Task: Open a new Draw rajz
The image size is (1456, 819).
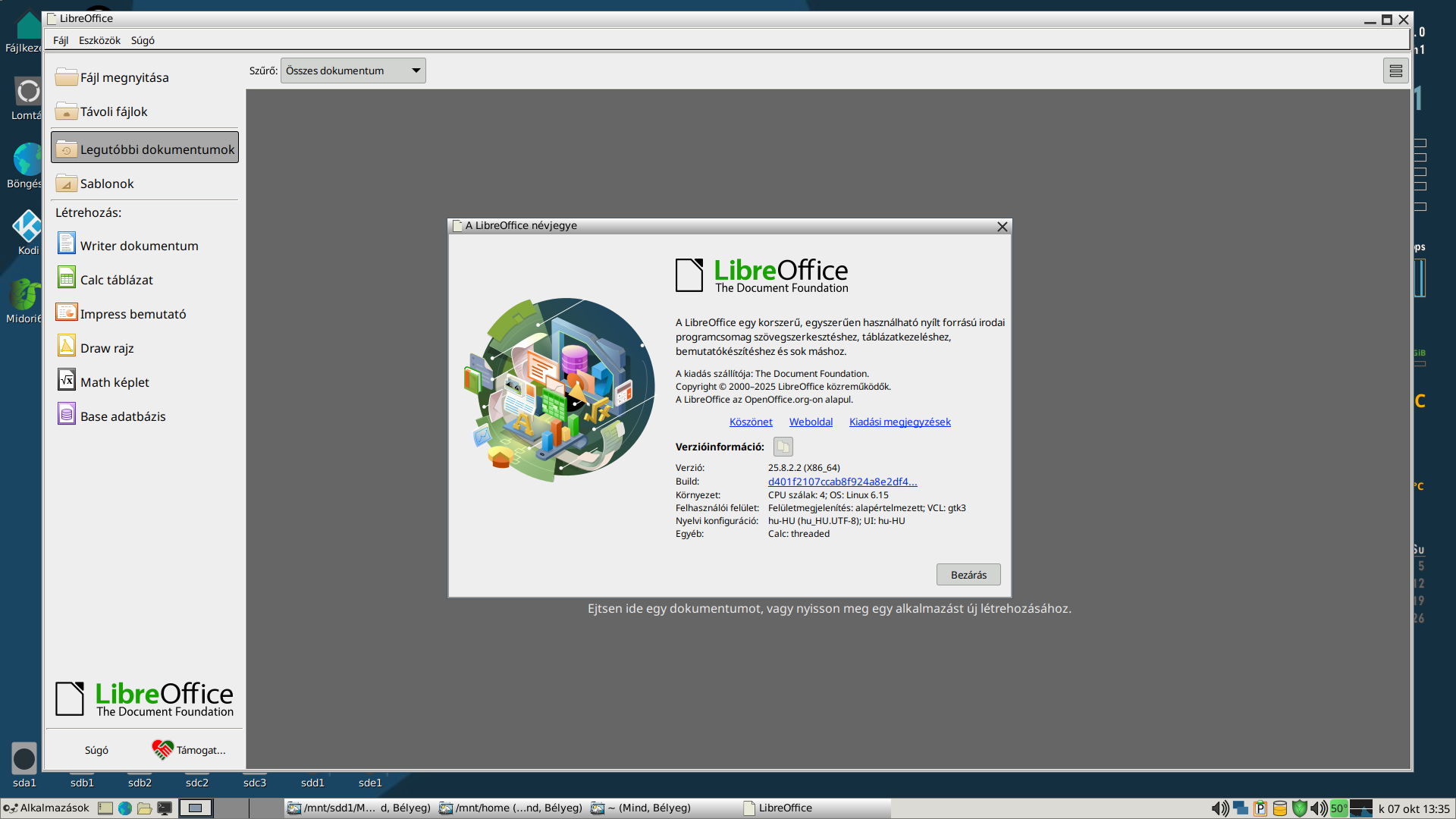Action: coord(106,348)
